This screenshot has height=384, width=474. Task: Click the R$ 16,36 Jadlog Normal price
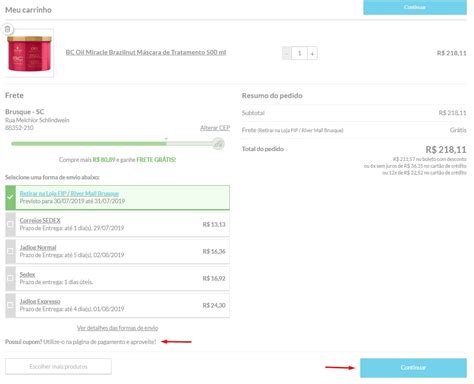coord(214,251)
